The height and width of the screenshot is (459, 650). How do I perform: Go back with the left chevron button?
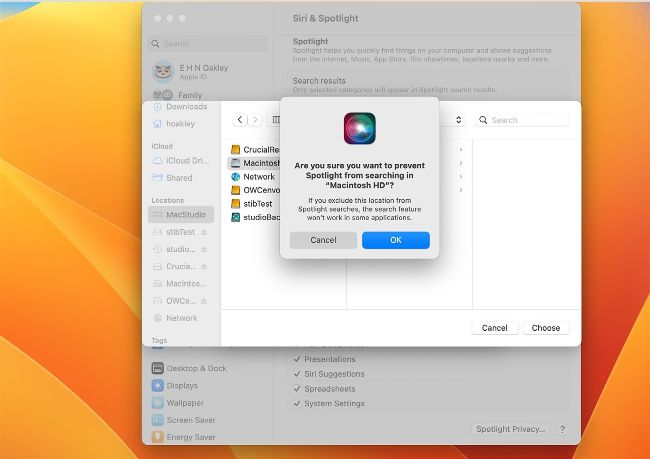[240, 120]
